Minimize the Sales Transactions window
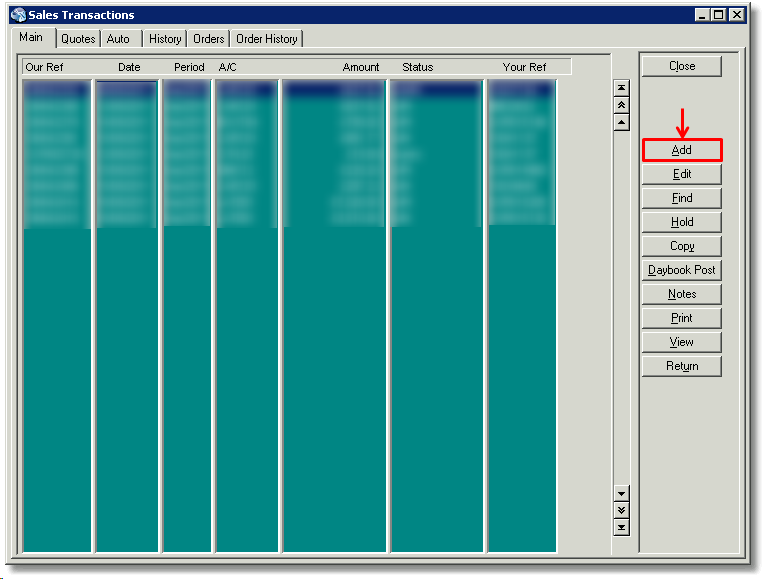 [702, 15]
